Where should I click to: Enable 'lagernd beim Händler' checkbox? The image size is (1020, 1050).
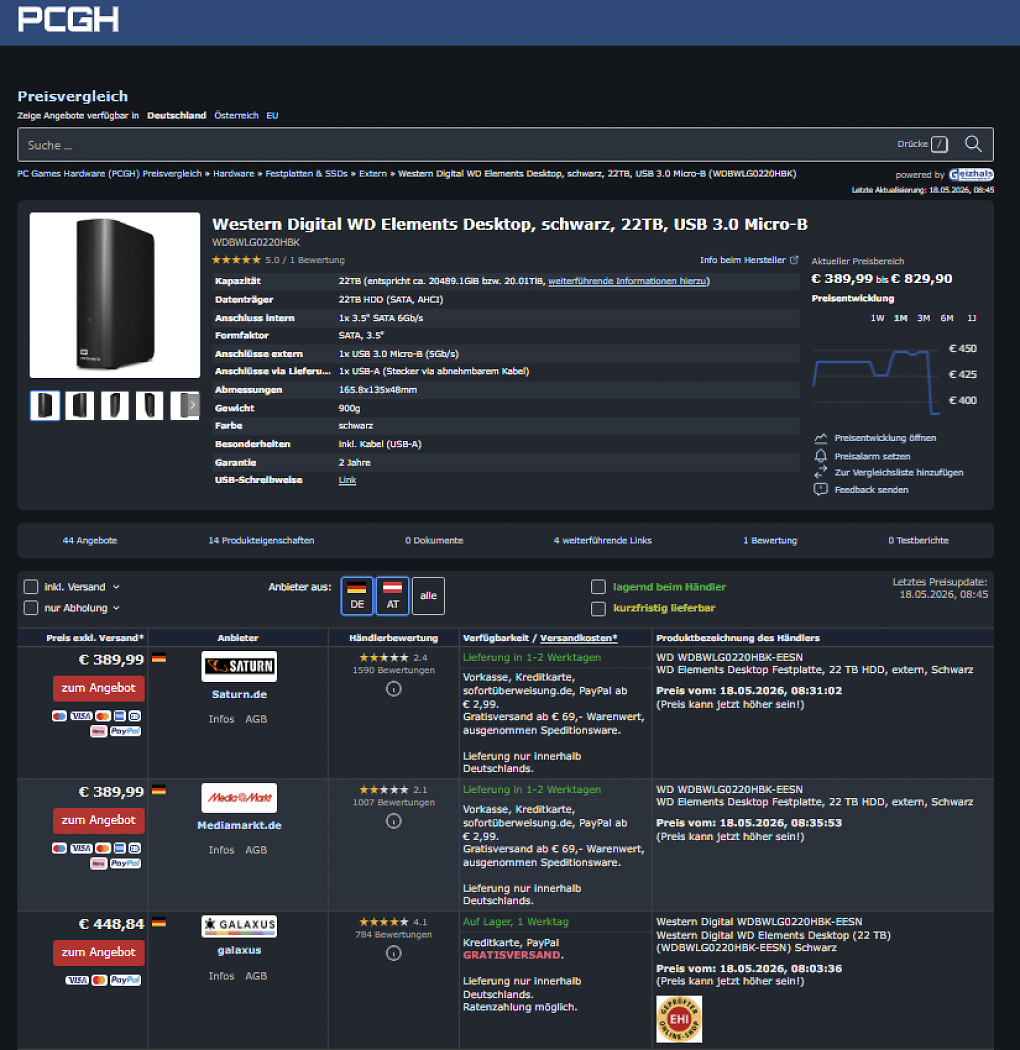(598, 587)
